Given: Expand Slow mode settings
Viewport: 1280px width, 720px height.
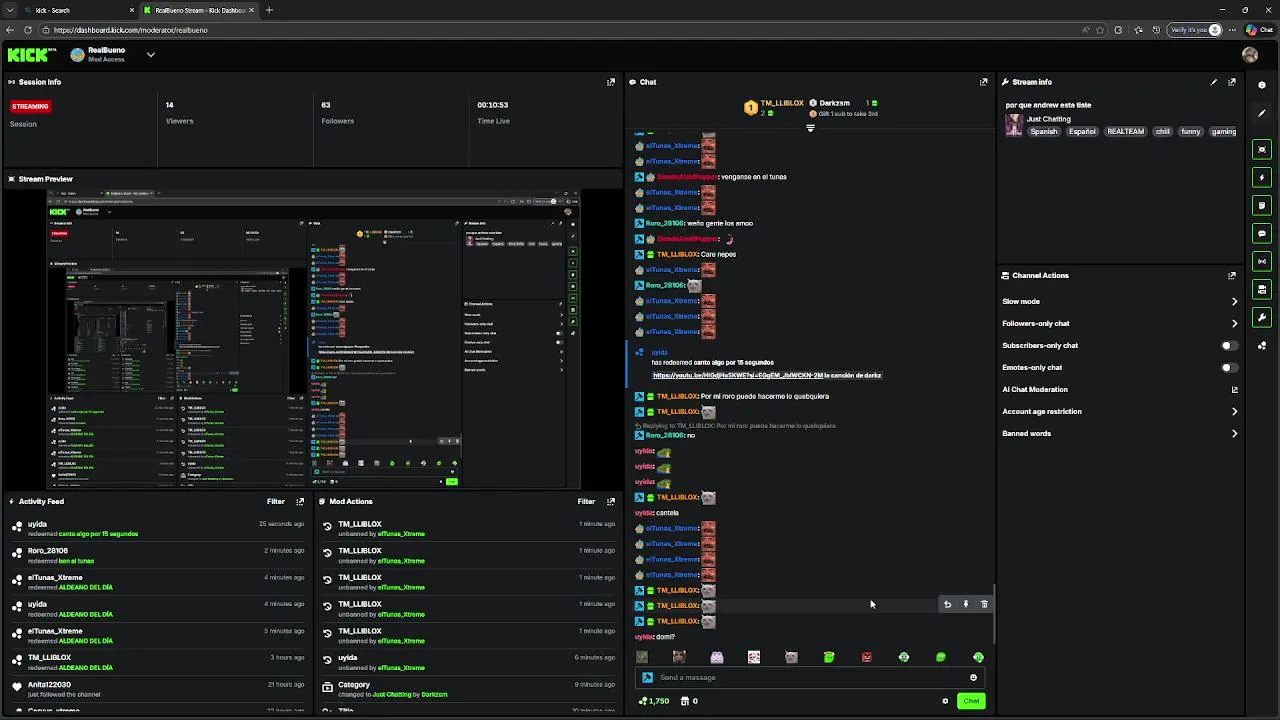Looking at the screenshot, I should coord(1234,301).
